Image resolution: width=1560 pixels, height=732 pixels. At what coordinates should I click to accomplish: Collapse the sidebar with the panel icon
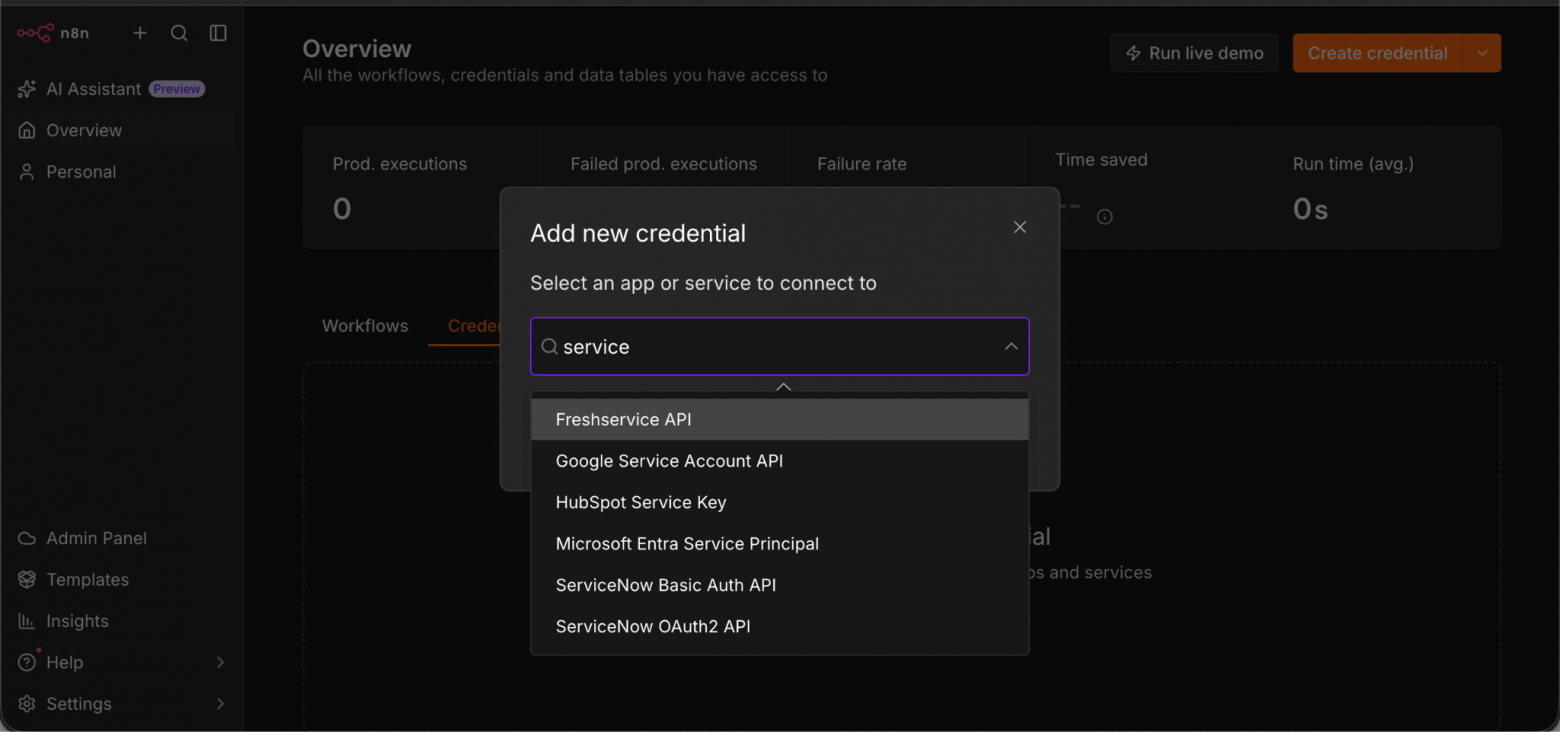point(218,33)
